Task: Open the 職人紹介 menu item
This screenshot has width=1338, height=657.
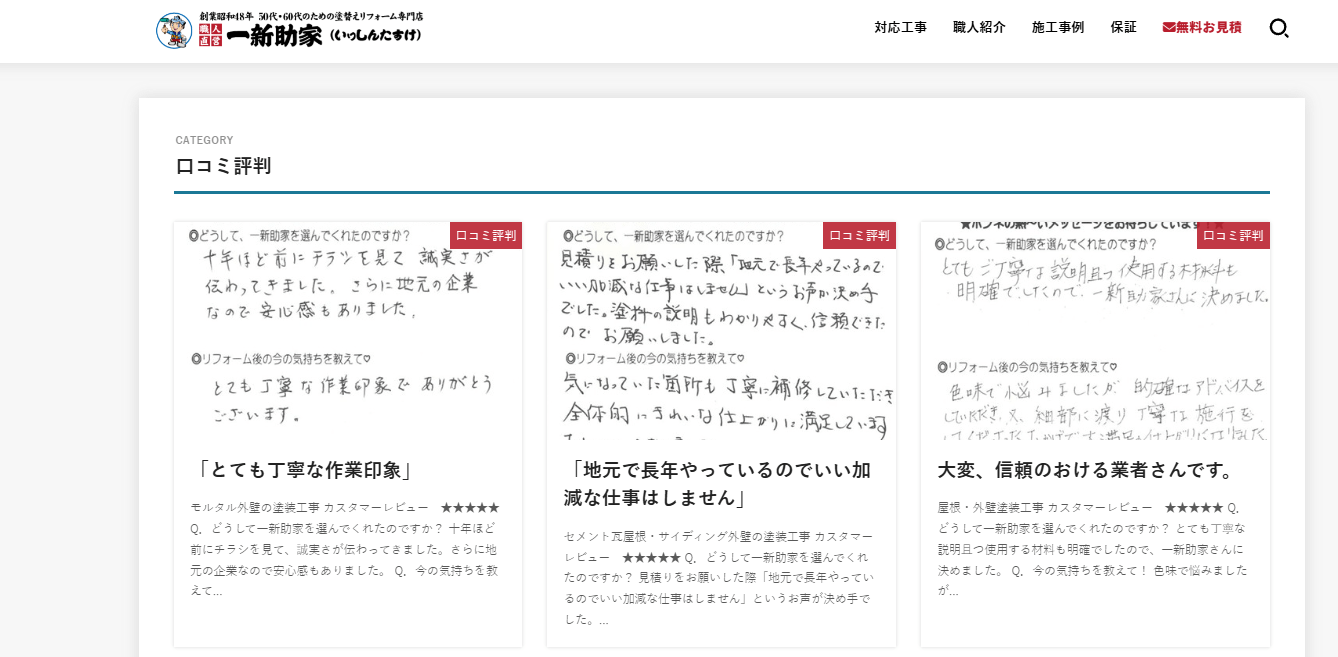Action: click(x=979, y=28)
